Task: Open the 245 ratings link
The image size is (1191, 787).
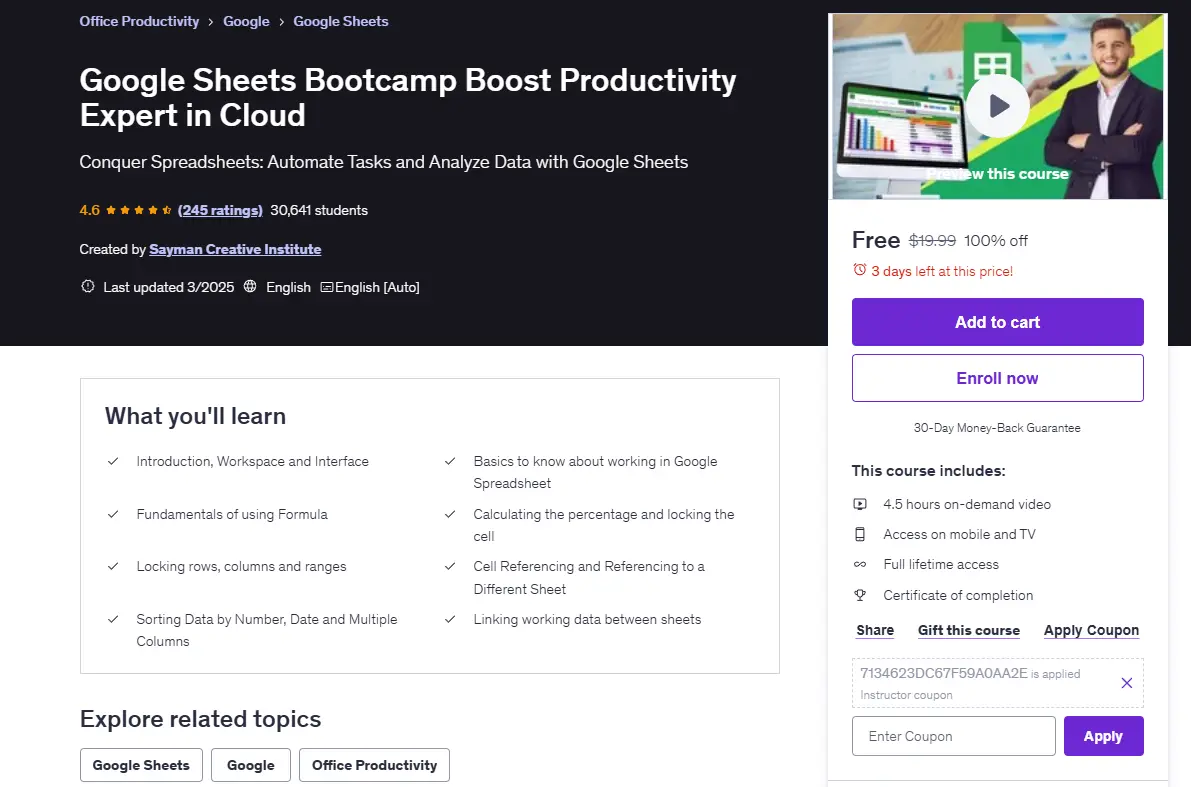Action: click(x=220, y=210)
